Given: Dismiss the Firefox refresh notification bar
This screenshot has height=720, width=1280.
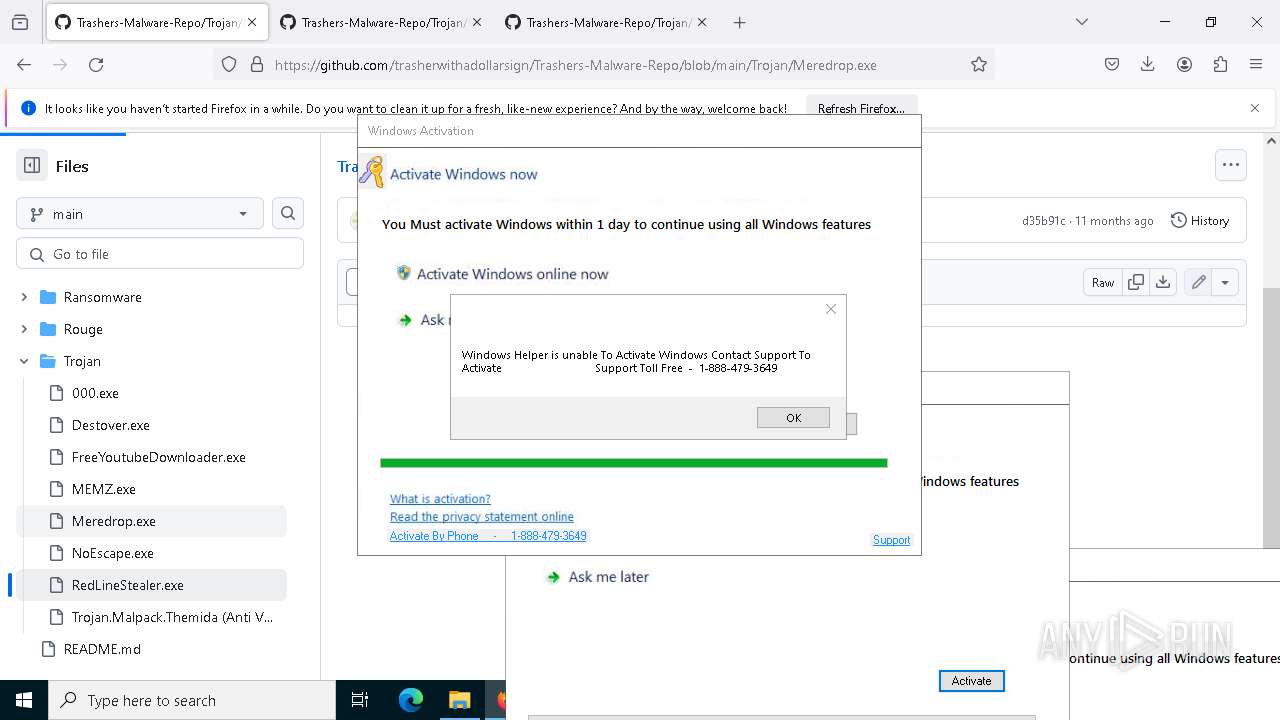Looking at the screenshot, I should pos(1255,108).
